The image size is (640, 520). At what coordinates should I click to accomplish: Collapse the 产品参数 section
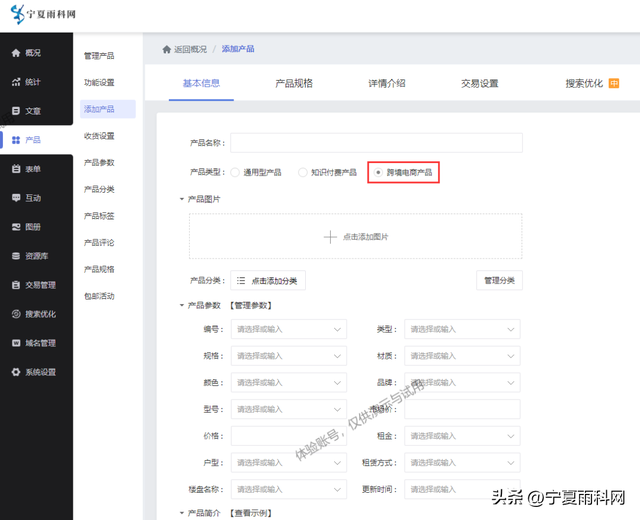[182, 305]
